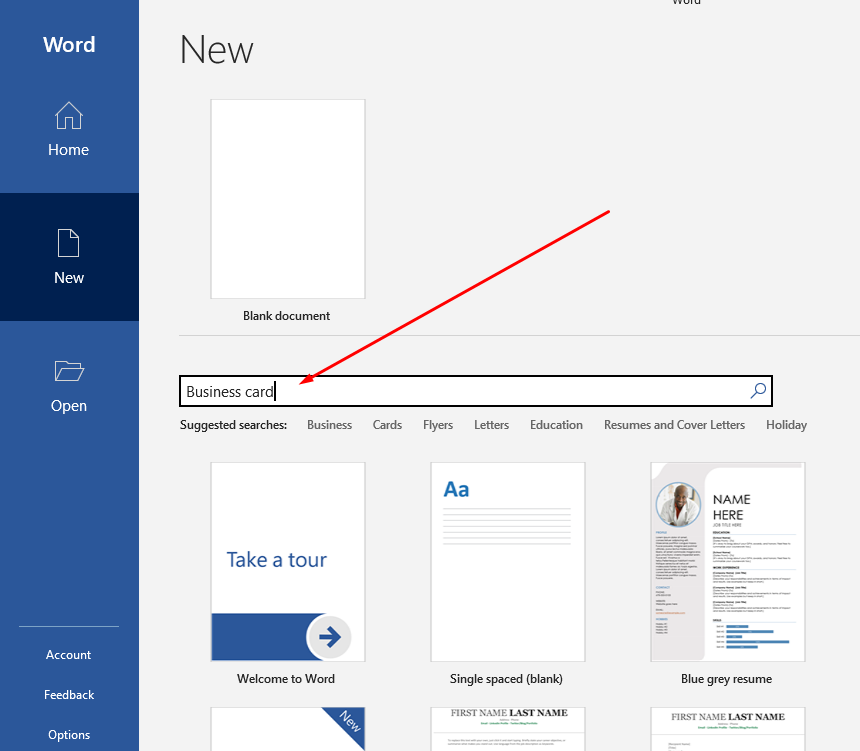
Task: Click the magnifying glass search icon
Action: point(758,391)
